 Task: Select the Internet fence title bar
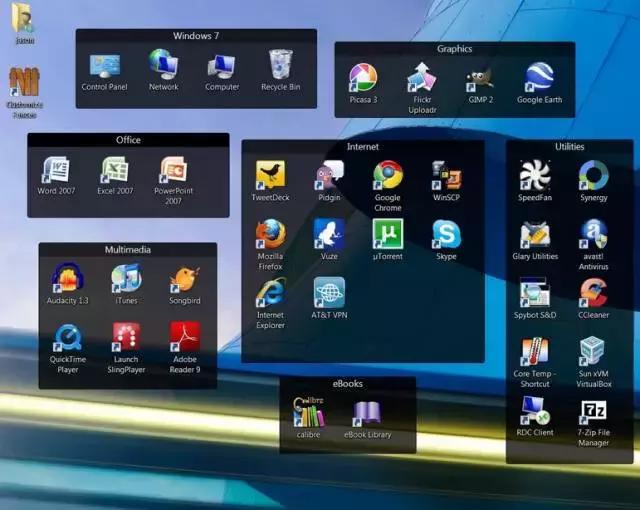[x=362, y=147]
